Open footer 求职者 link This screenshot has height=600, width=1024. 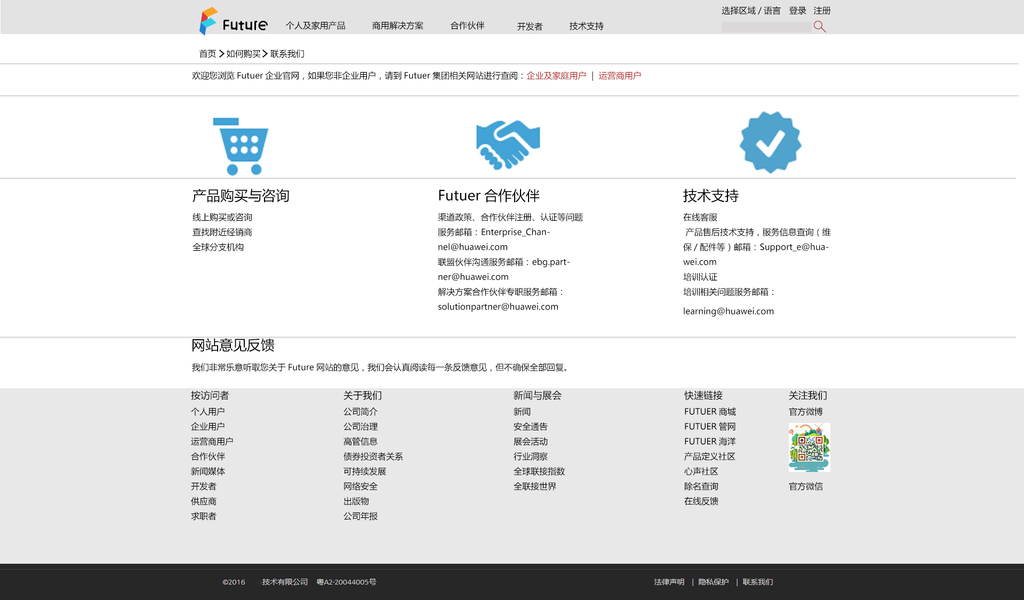204,516
